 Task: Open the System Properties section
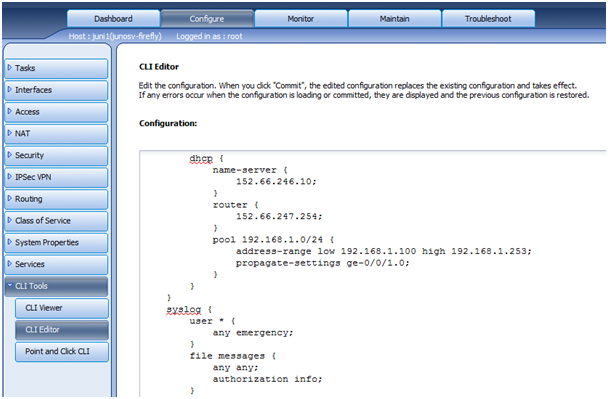click(56, 242)
